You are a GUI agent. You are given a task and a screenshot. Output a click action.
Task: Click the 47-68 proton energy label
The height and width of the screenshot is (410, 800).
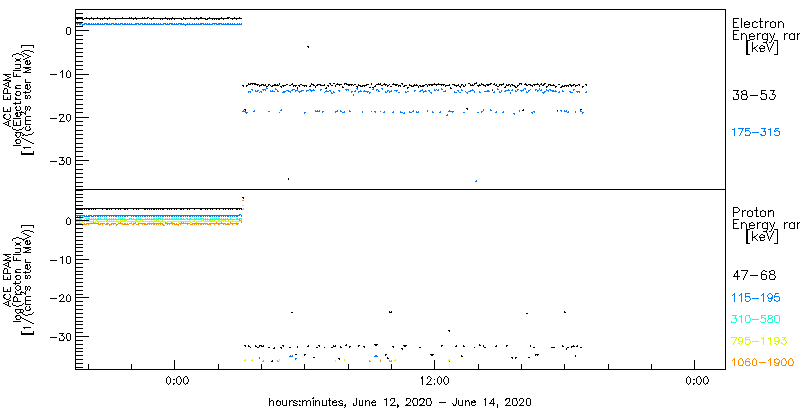coord(754,276)
